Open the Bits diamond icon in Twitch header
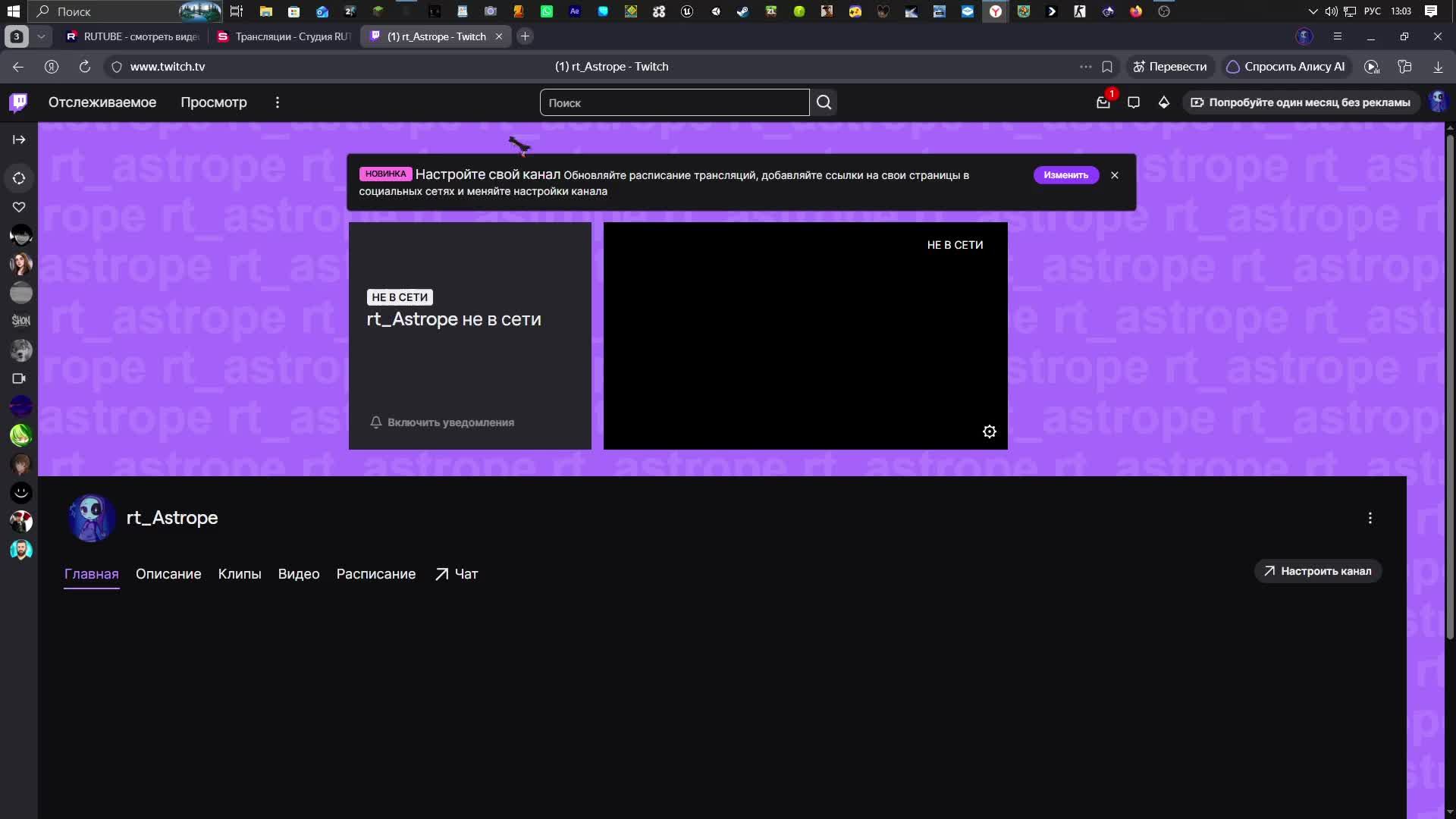Viewport: 1456px width, 819px height. point(1164,102)
